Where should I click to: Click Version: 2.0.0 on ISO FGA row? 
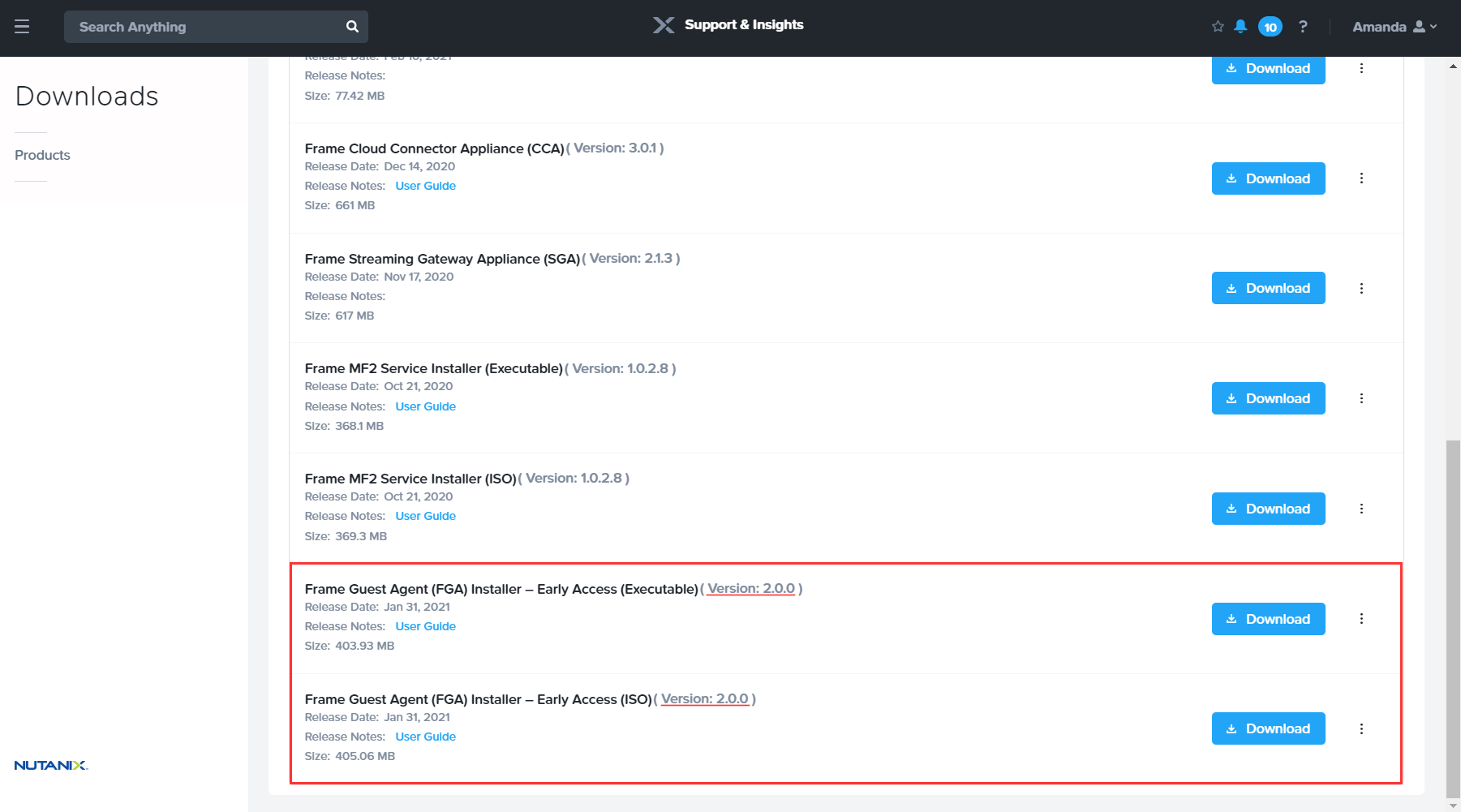705,699
